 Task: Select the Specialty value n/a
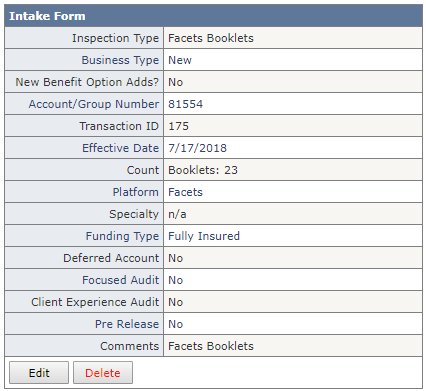(177, 214)
